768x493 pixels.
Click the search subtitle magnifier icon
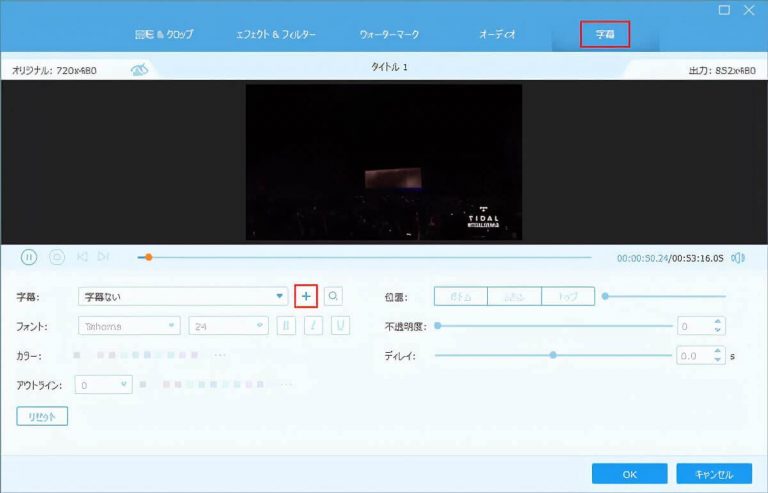[333, 296]
